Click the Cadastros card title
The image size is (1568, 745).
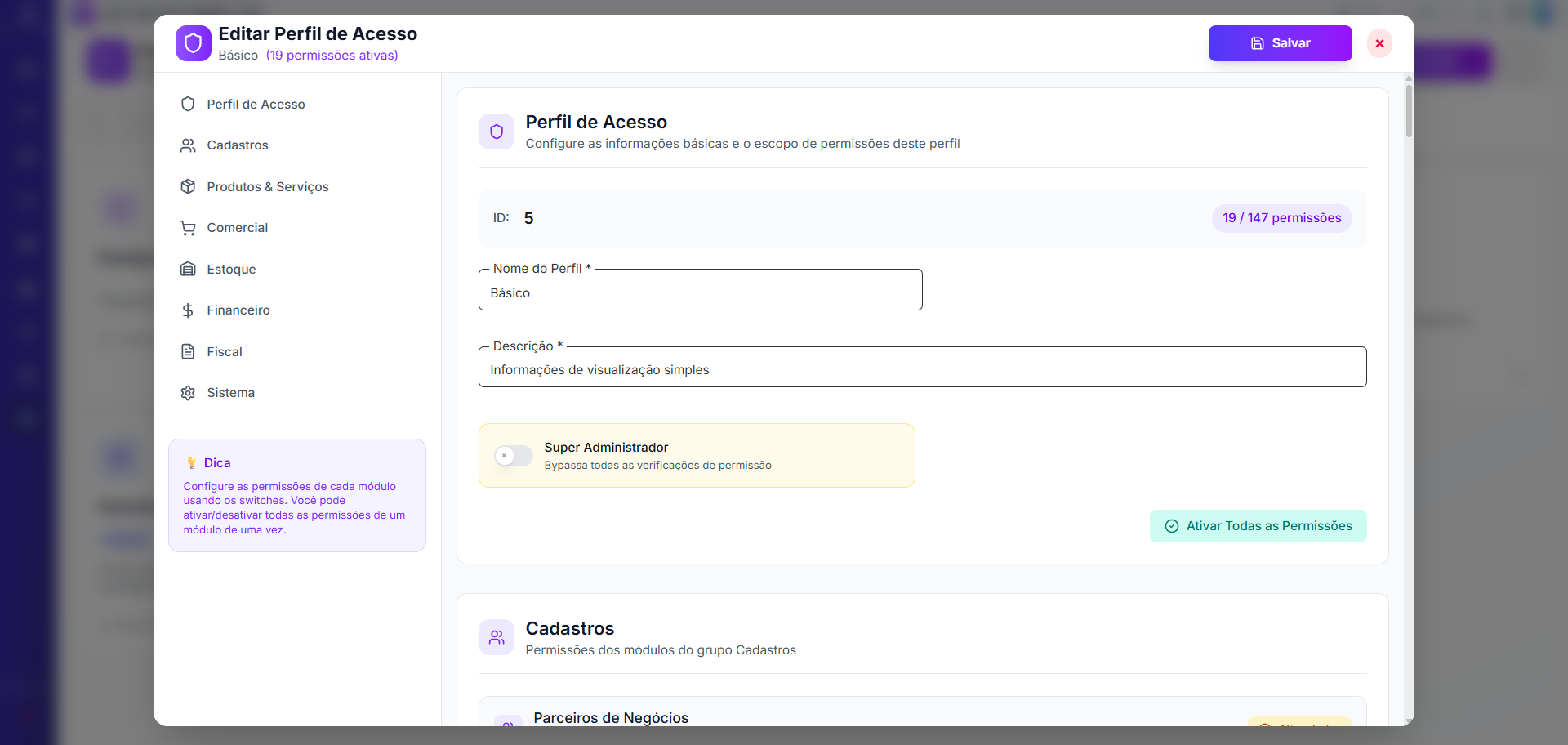pyautogui.click(x=569, y=629)
